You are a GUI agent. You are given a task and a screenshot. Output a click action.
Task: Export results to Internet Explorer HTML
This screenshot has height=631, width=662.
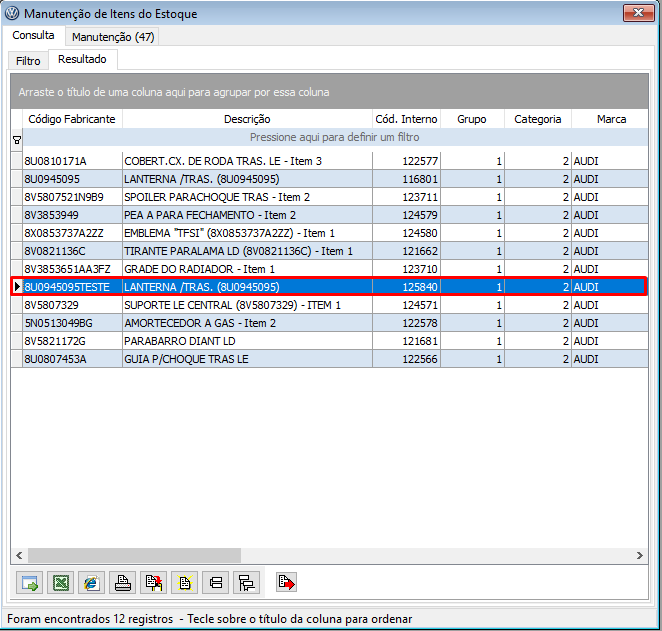[x=92, y=583]
